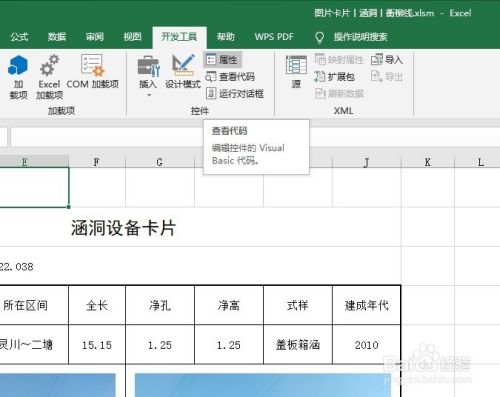Viewport: 500px width, 397px height.
Task: Click the 所在区间 header cell
Action: click(34, 305)
